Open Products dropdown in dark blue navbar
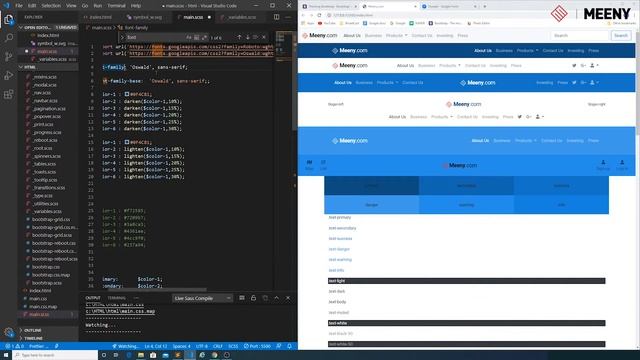Viewport: 640px width, 360px height. coord(527,51)
